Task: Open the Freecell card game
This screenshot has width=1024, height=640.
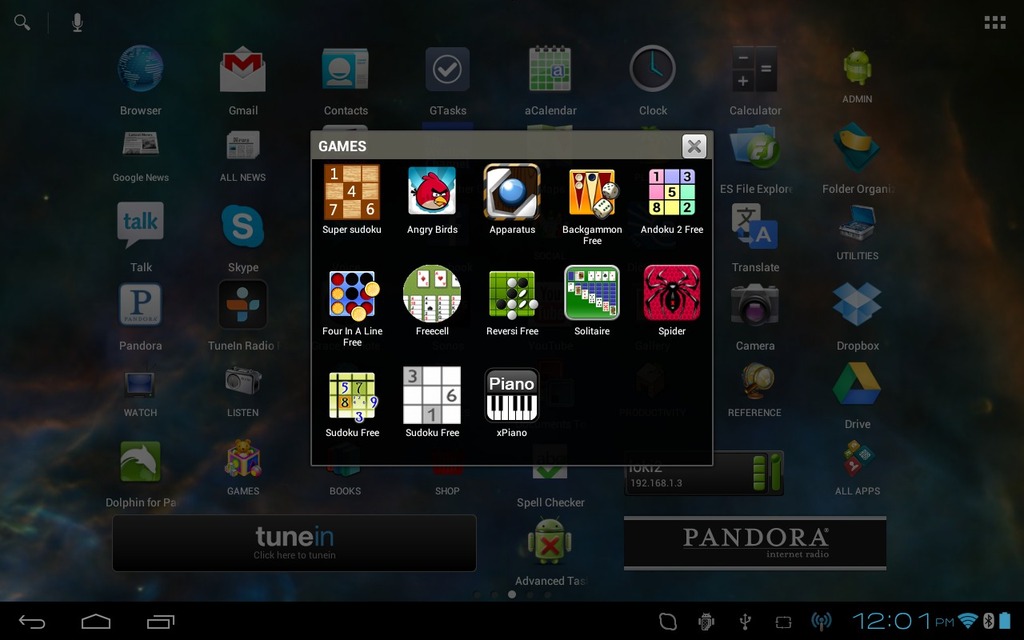Action: coord(432,294)
